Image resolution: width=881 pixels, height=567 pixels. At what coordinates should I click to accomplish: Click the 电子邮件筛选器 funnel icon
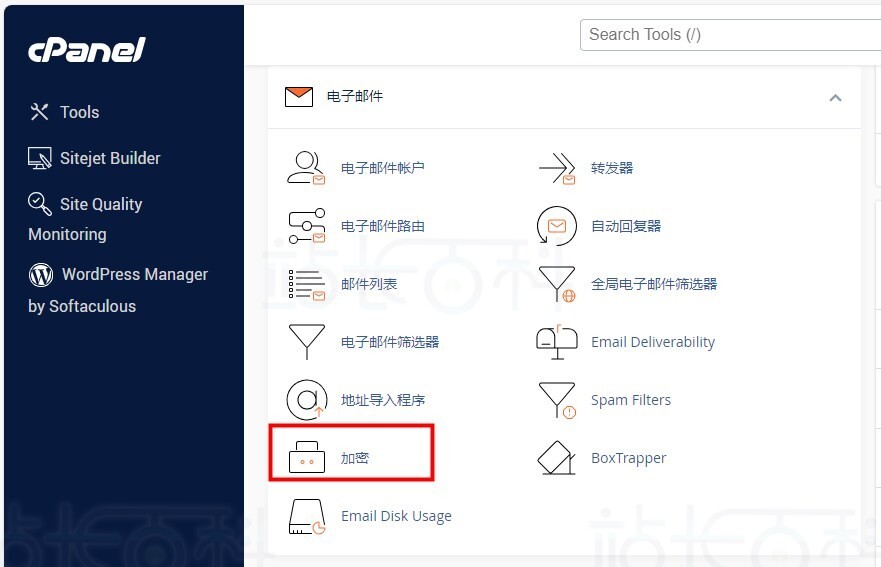pyautogui.click(x=306, y=342)
